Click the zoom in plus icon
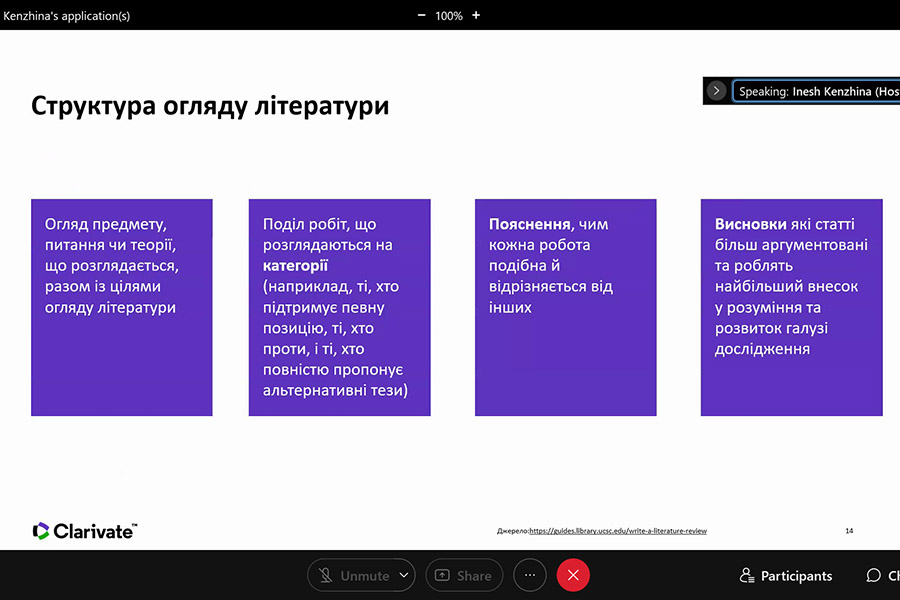The width and height of the screenshot is (900, 600). pyautogui.click(x=476, y=15)
